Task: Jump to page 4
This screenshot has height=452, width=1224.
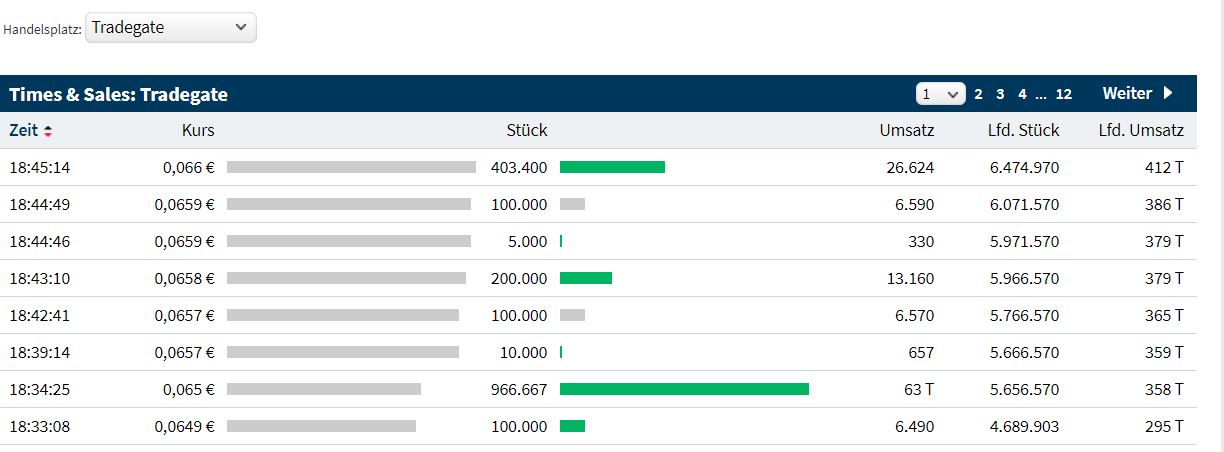Action: point(1022,94)
